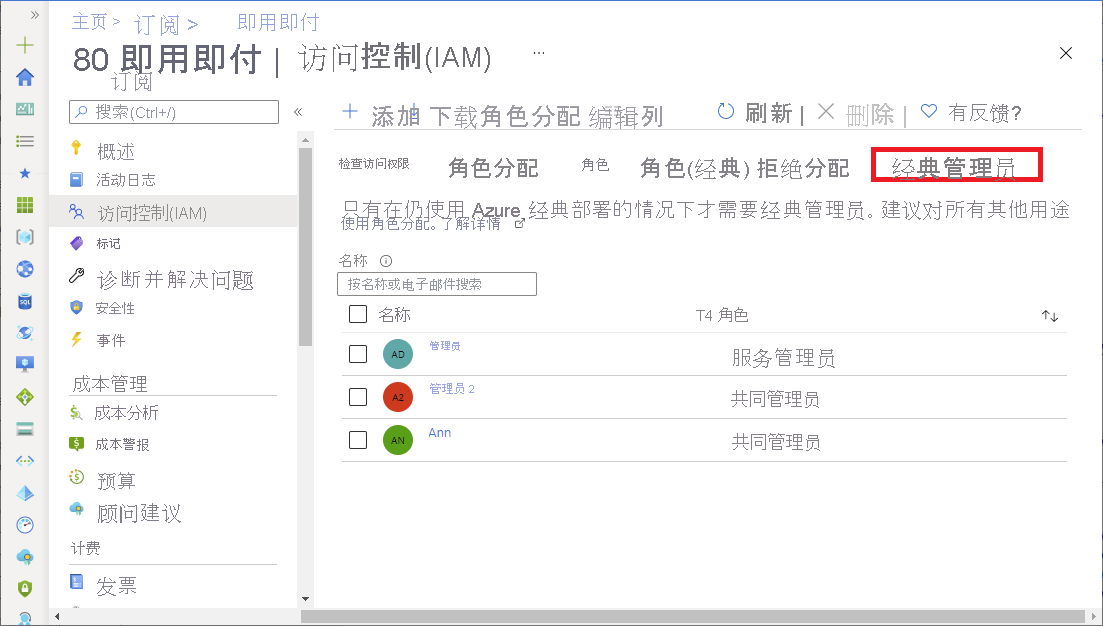The height and width of the screenshot is (626, 1103).
Task: Open 事件 menu item
Action: (110, 340)
